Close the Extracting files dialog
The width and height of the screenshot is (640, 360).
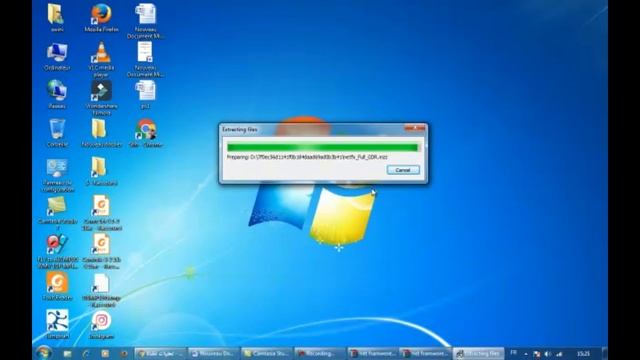[x=415, y=129]
